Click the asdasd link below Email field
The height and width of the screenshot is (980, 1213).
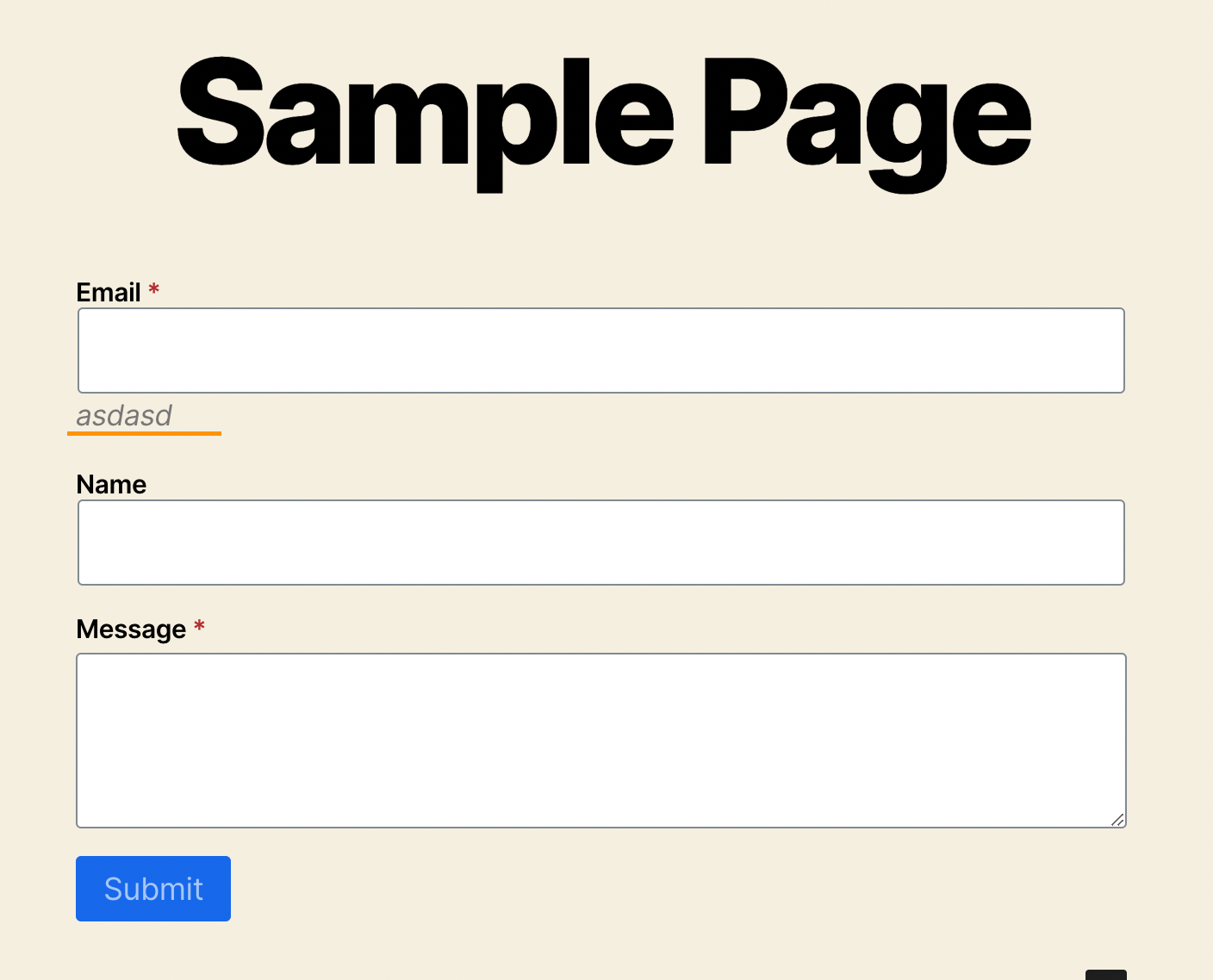(x=124, y=416)
